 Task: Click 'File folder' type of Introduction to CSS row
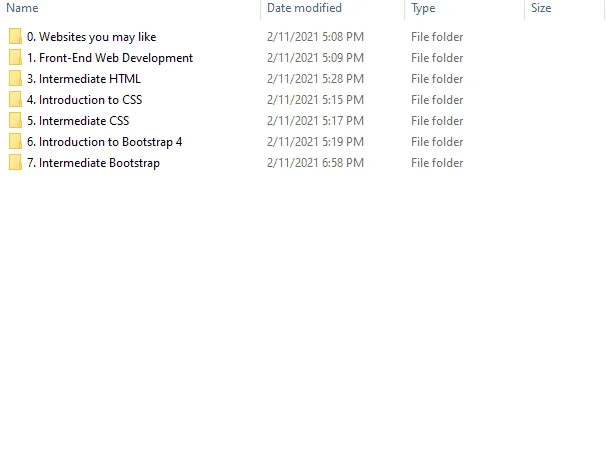(x=437, y=100)
